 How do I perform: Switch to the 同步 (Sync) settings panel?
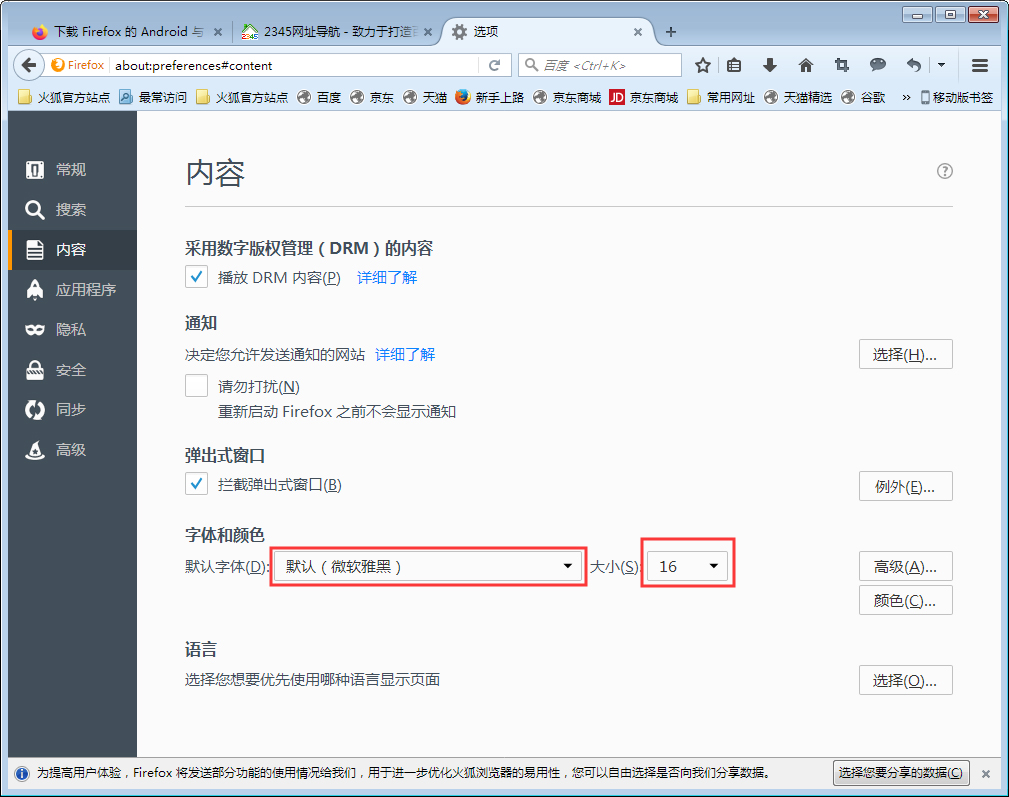(x=71, y=409)
